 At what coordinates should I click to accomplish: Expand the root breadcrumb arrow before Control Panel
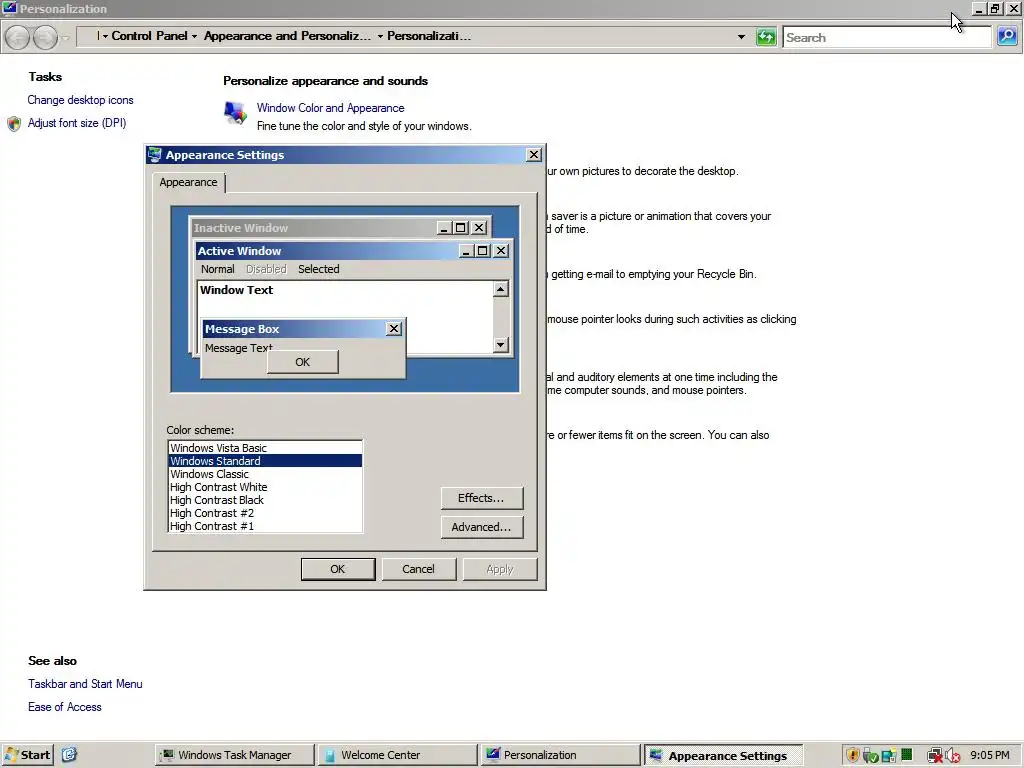(x=103, y=37)
